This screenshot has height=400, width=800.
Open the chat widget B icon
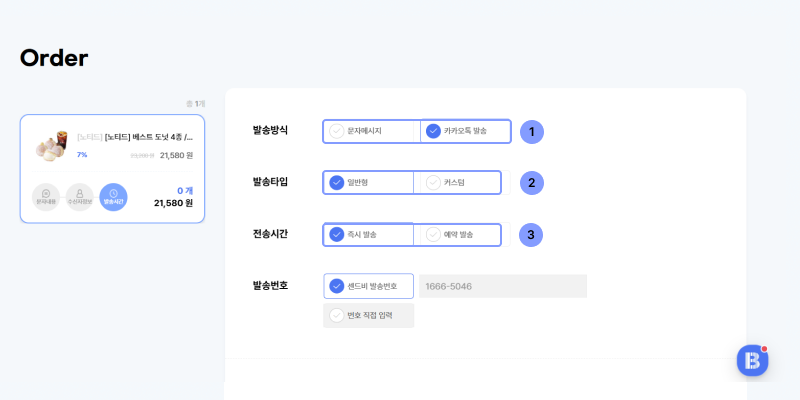click(x=752, y=360)
